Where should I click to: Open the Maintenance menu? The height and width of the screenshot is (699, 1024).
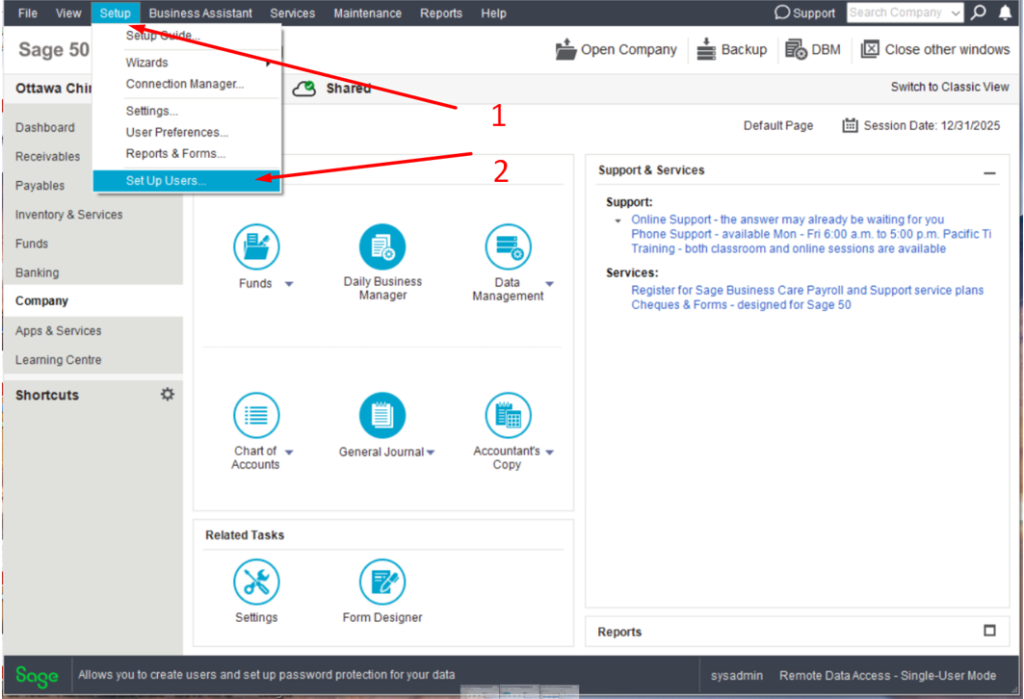[x=367, y=13]
